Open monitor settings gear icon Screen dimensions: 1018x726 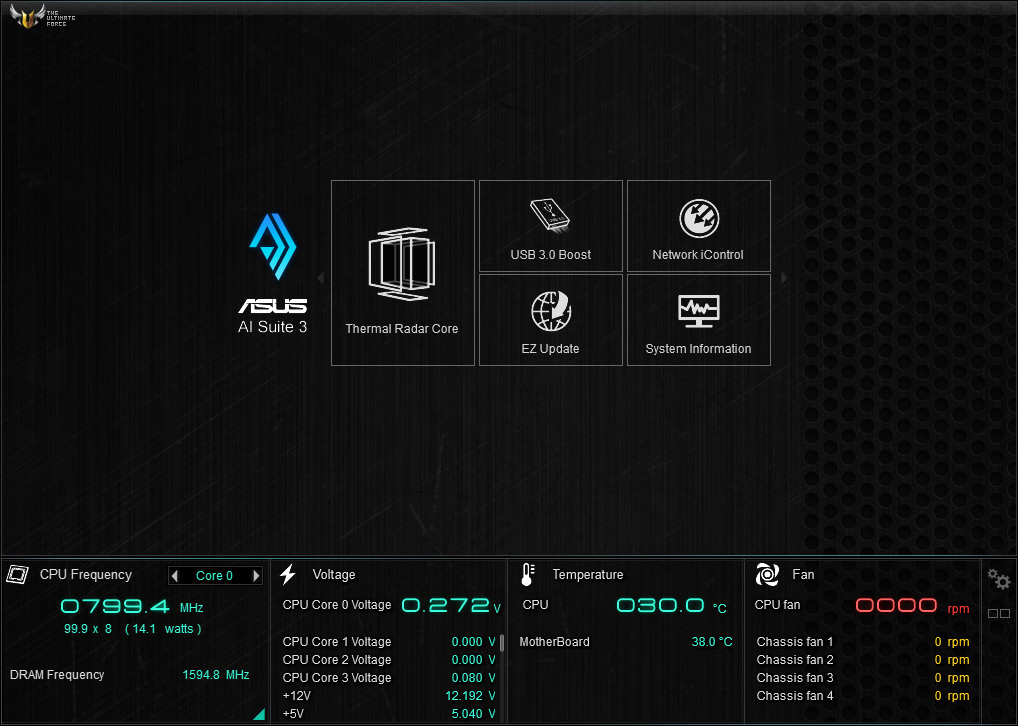pos(999,578)
